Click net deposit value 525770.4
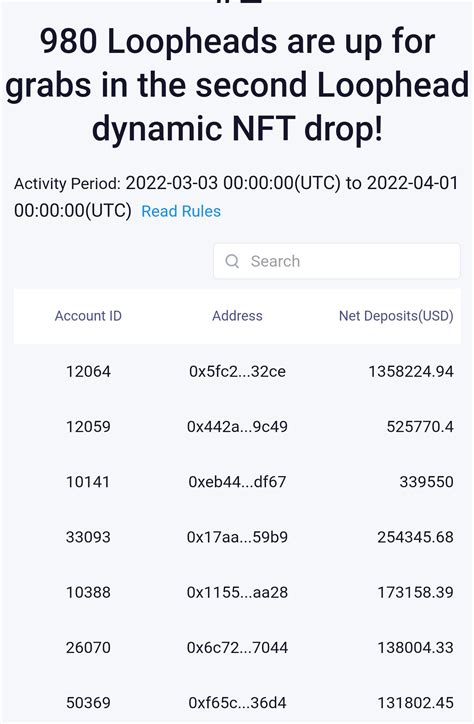 pyautogui.click(x=420, y=426)
